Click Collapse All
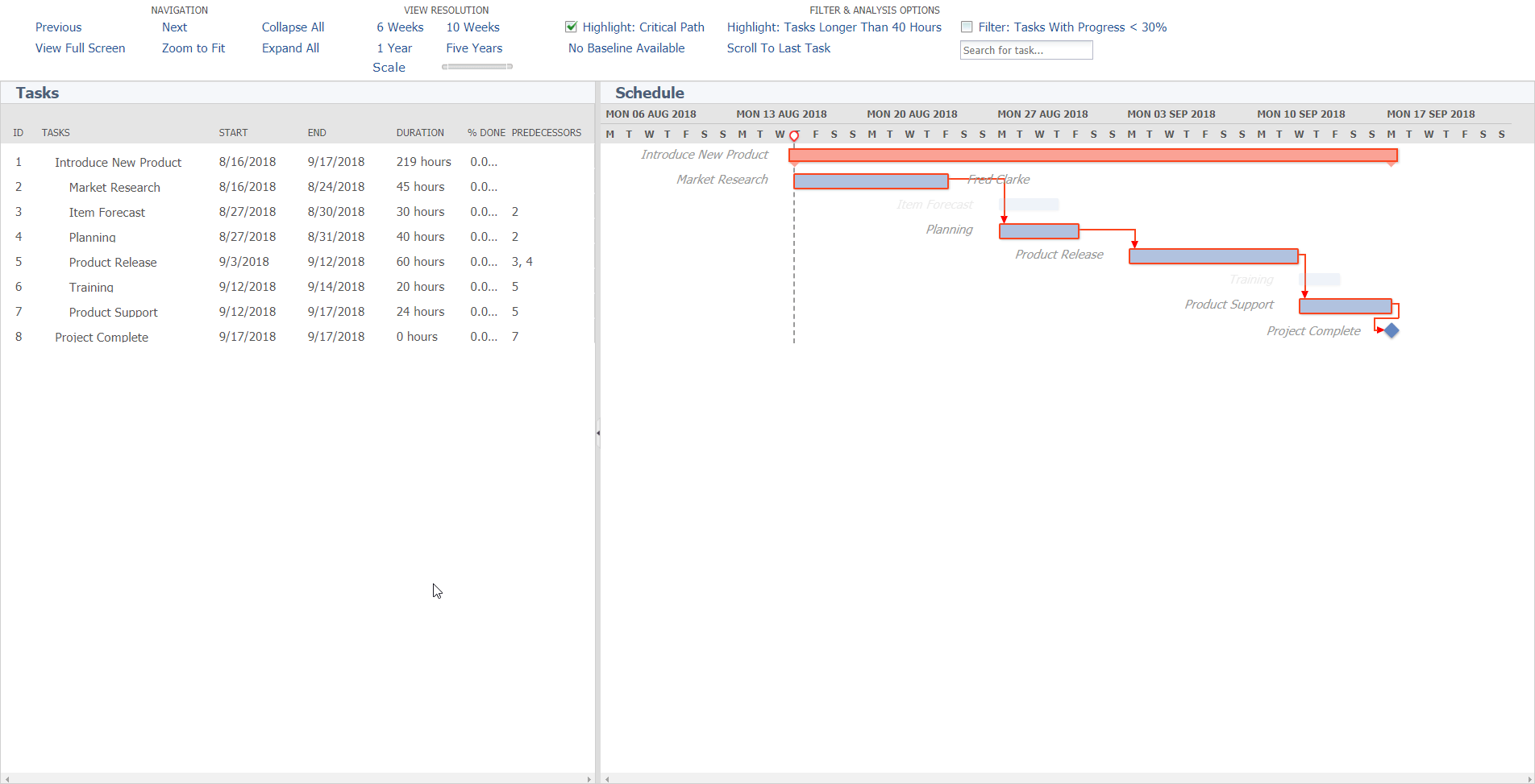 coord(292,27)
